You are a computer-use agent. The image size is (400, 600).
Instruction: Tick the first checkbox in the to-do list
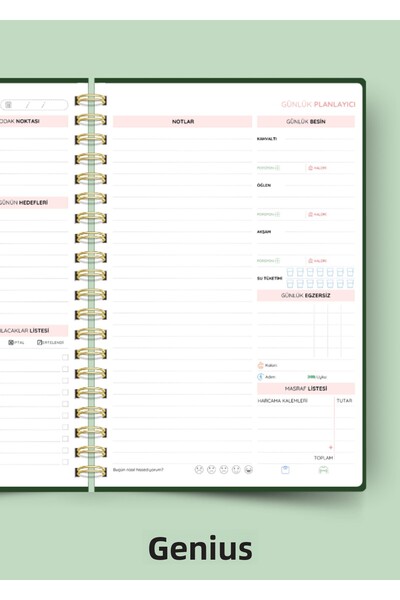pos(65,357)
